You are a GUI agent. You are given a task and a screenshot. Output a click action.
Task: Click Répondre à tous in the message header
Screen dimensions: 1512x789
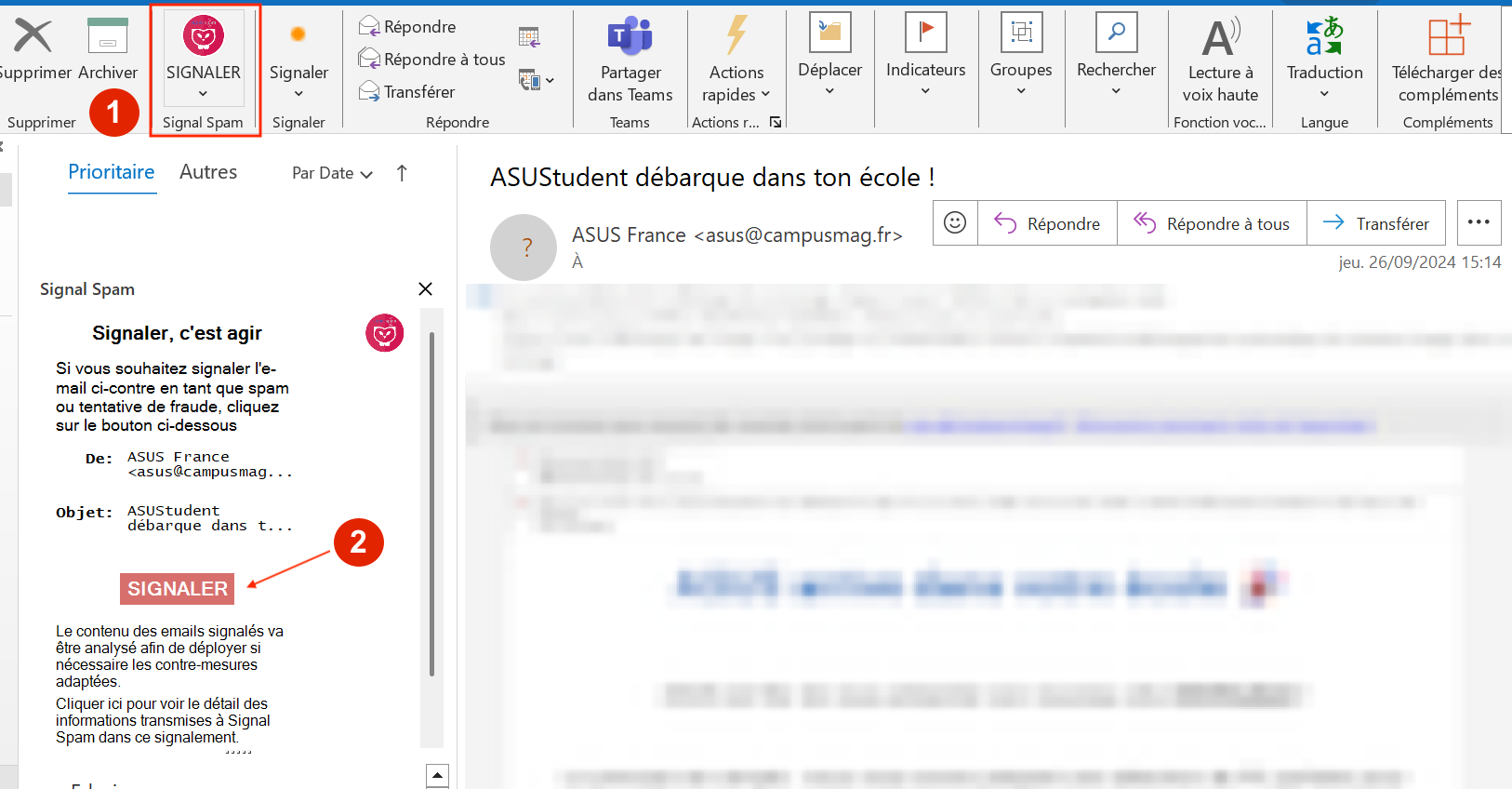pos(1212,223)
